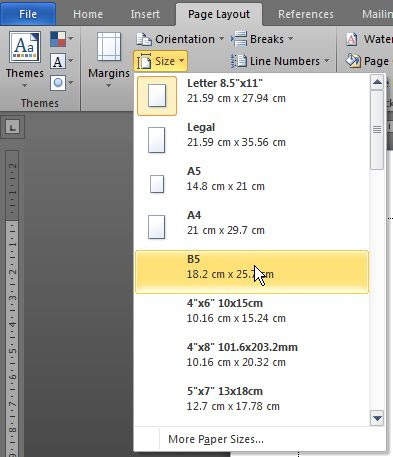Click the Legal page thumbnail icon
The height and width of the screenshot is (457, 393).
point(156,140)
